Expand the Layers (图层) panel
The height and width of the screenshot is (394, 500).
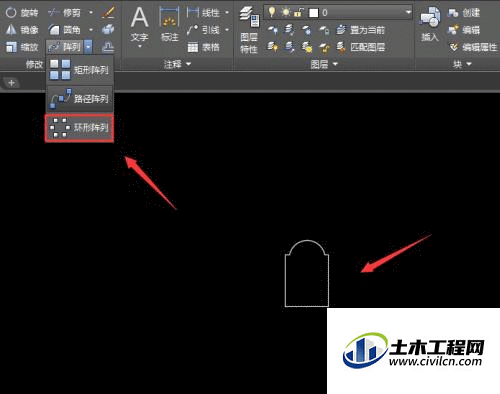(x=324, y=64)
